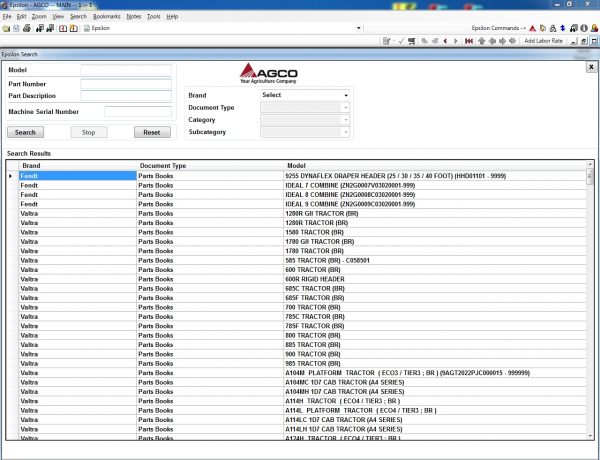Screen dimensions: 600x460
Task: Click the shopping cart icon in lower toolbar
Action: (x=411, y=41)
